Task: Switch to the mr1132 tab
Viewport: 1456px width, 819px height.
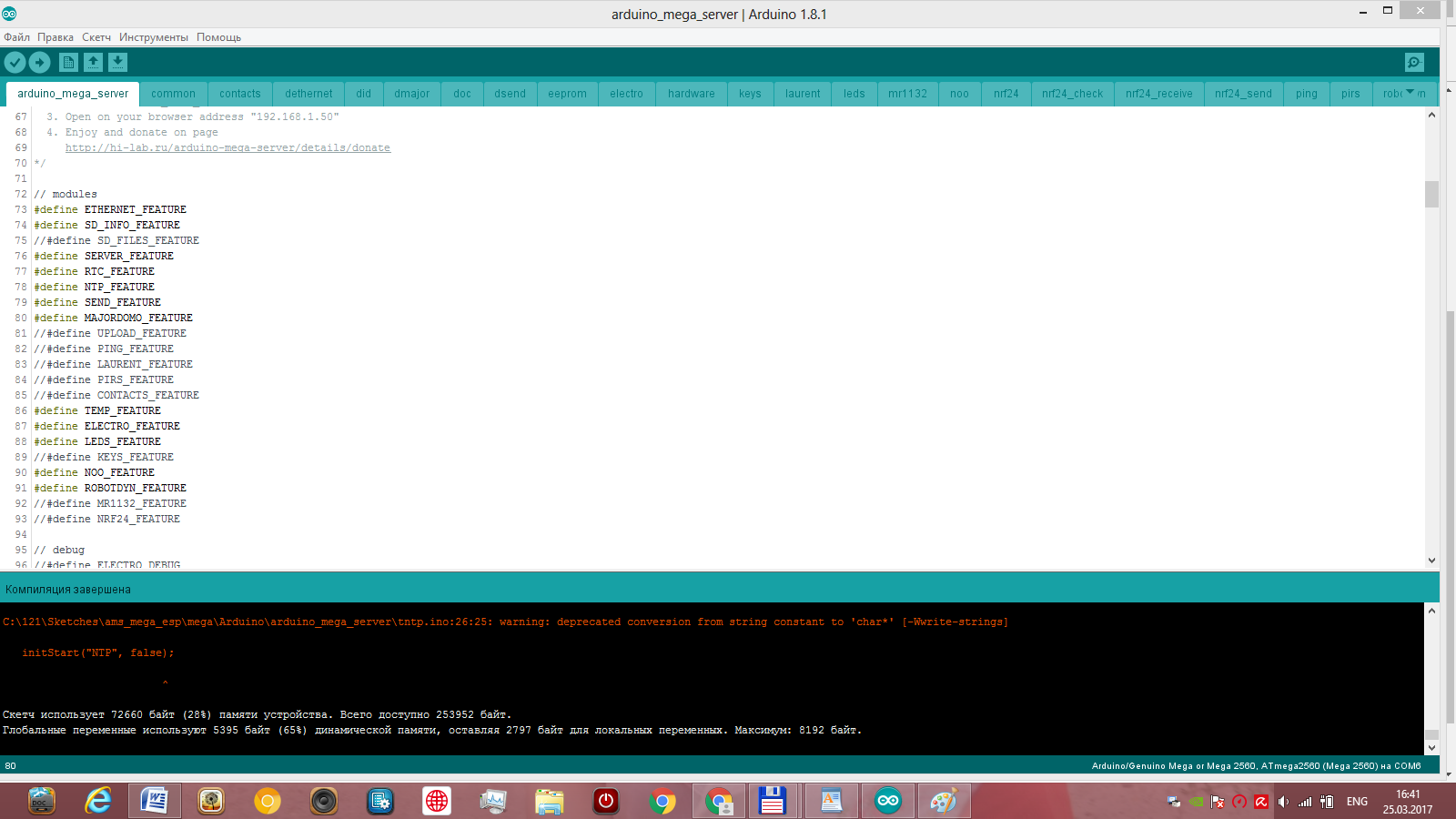Action: click(x=908, y=94)
